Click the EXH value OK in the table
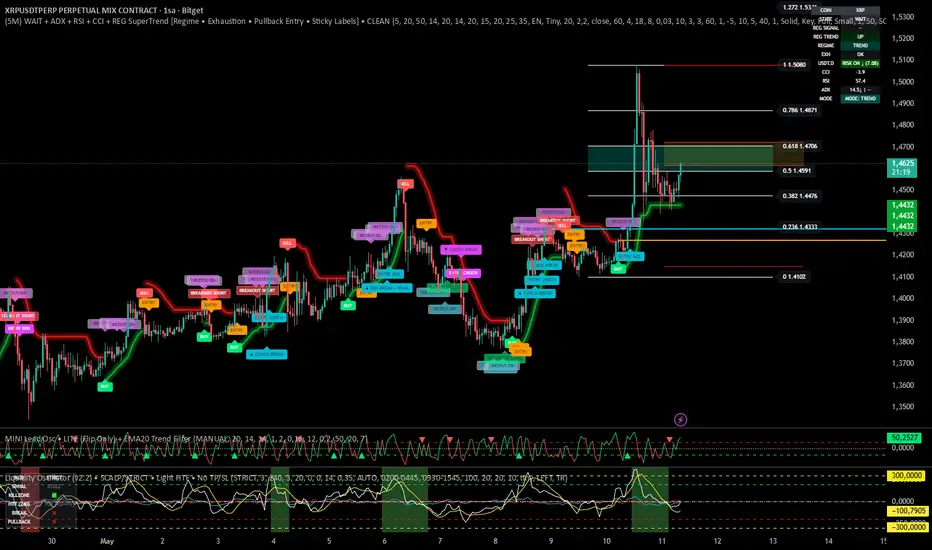 (860, 54)
